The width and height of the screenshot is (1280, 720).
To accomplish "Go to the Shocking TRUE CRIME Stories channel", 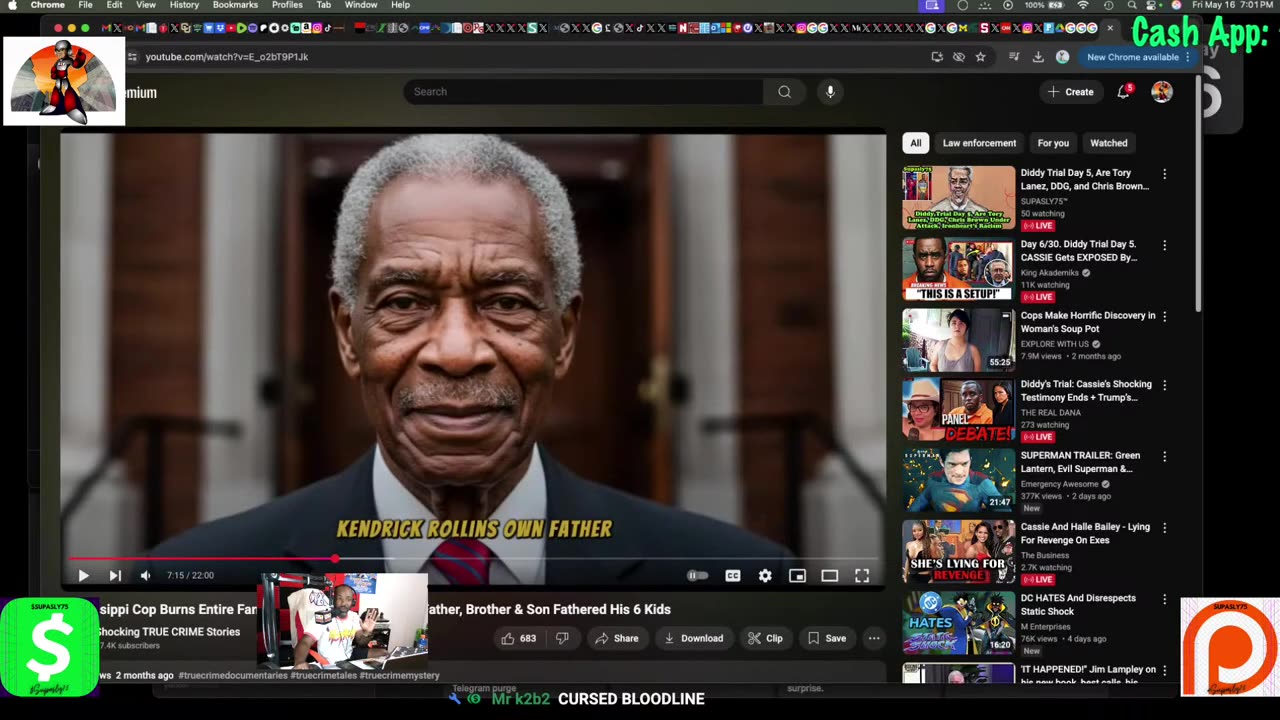I will 168,632.
